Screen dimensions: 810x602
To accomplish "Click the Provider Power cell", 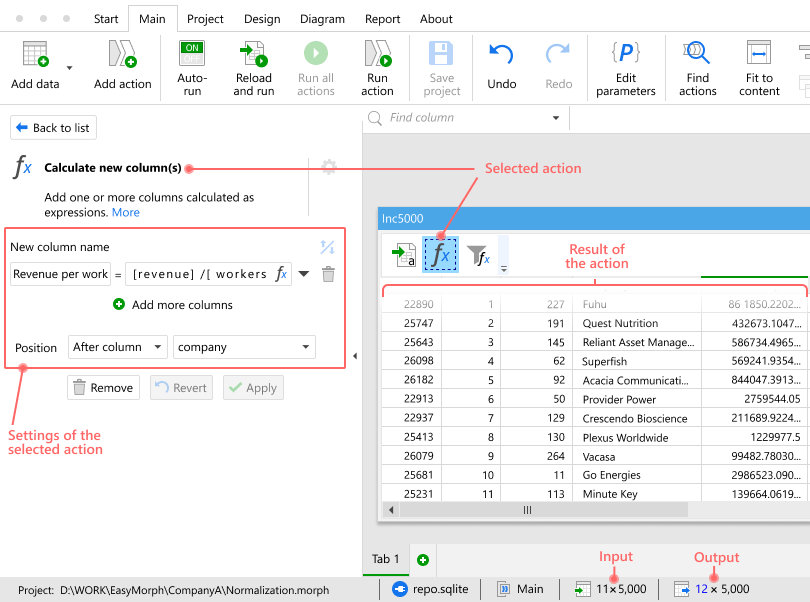I will 636,399.
